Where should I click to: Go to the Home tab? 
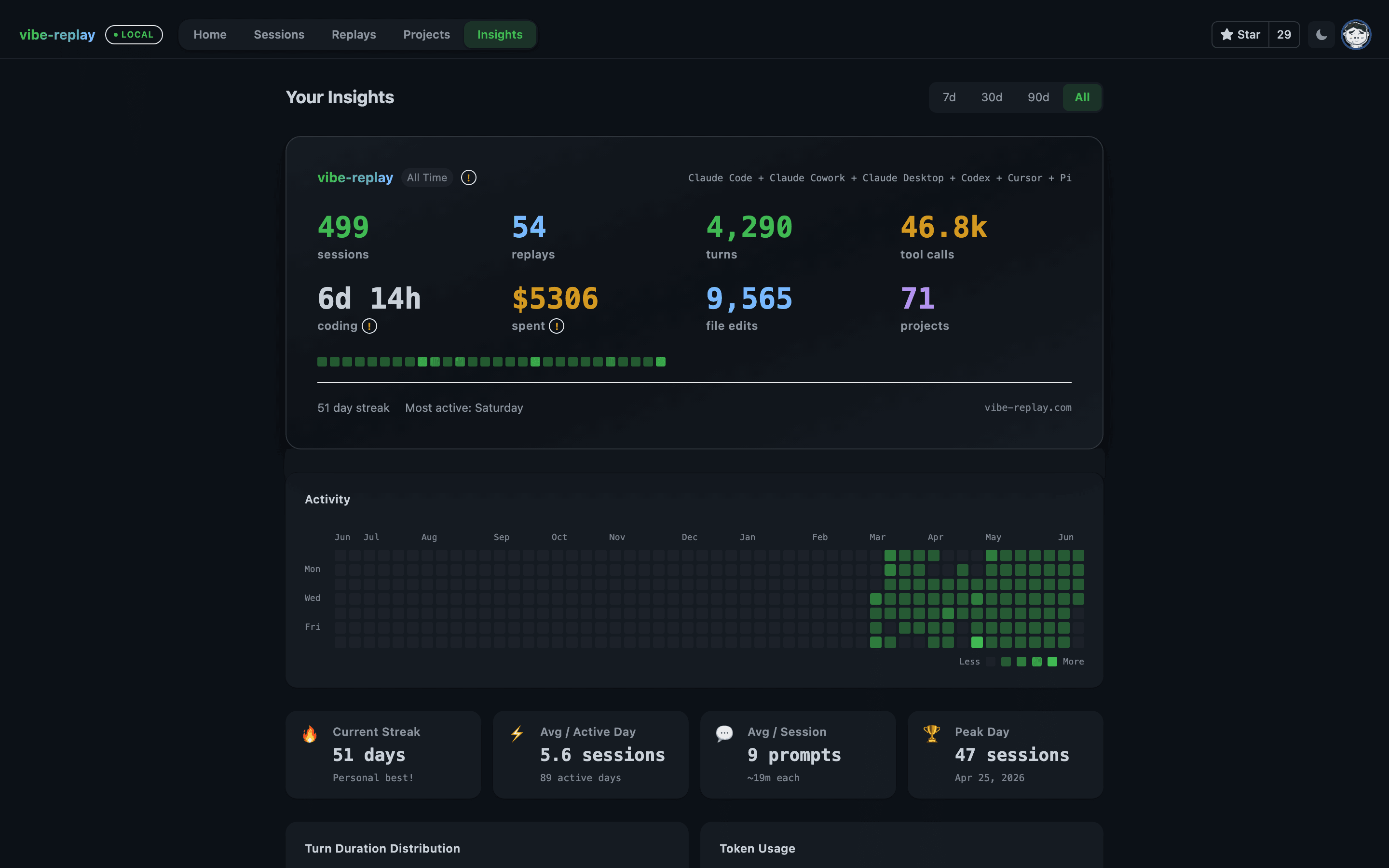pyautogui.click(x=210, y=34)
